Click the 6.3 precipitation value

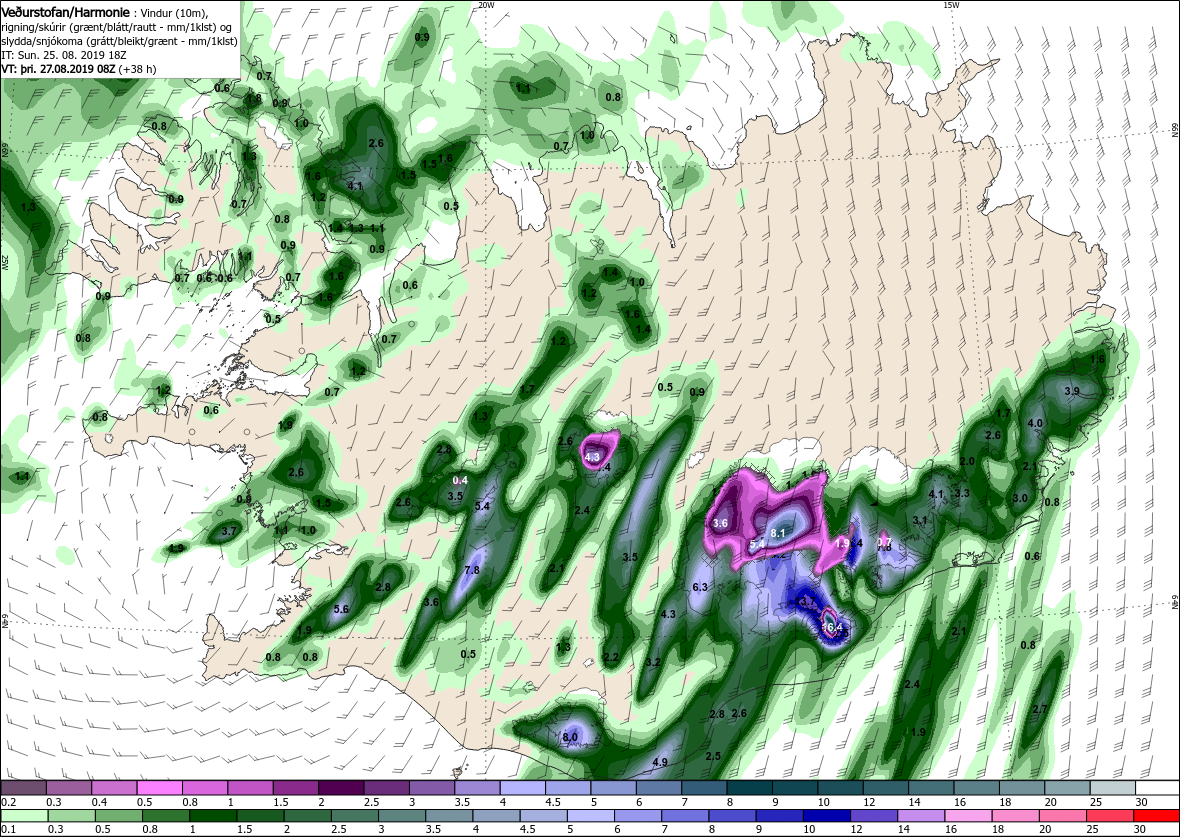[700, 586]
